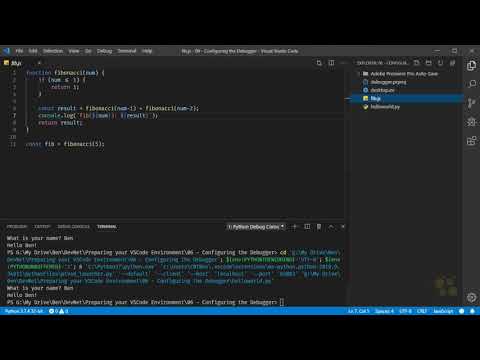This screenshot has height=360, width=480.
Task: Open the Debug menu
Action: point(104,51)
